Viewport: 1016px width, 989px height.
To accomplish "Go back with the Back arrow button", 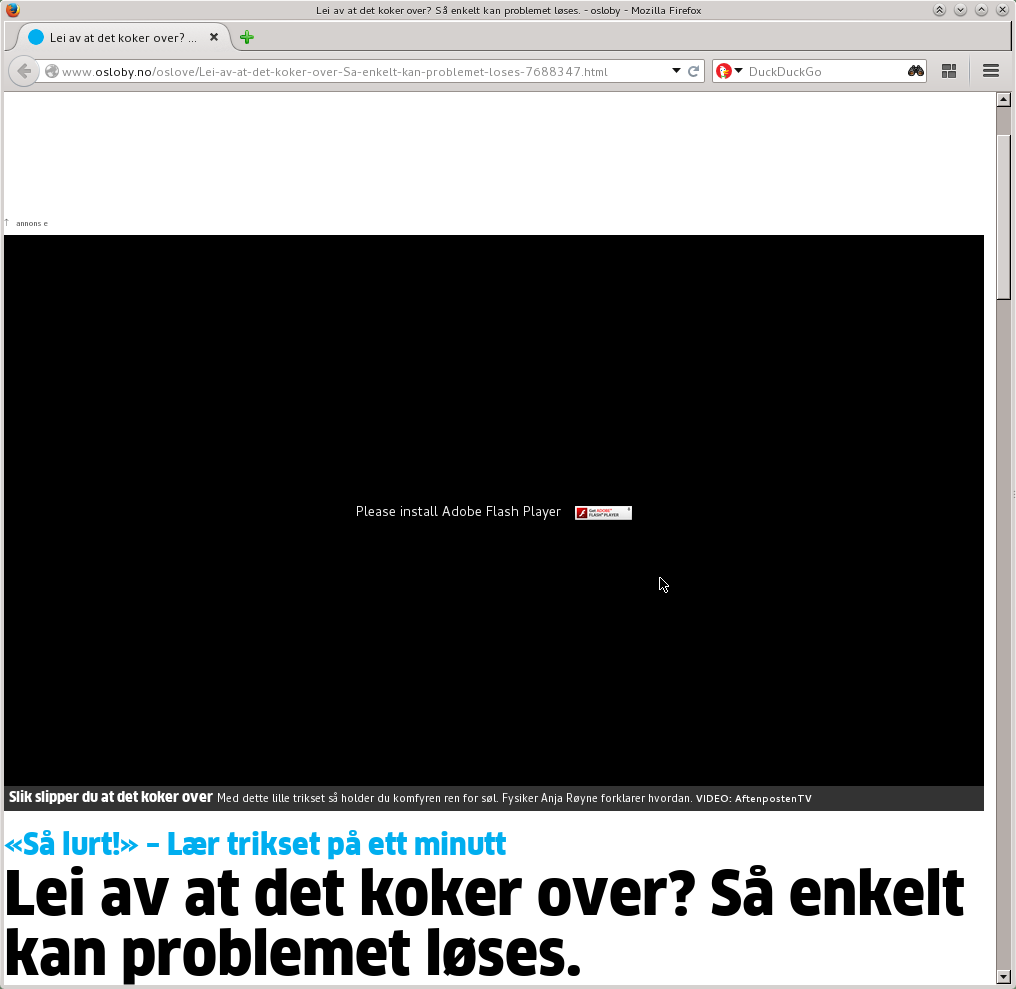I will (x=24, y=71).
